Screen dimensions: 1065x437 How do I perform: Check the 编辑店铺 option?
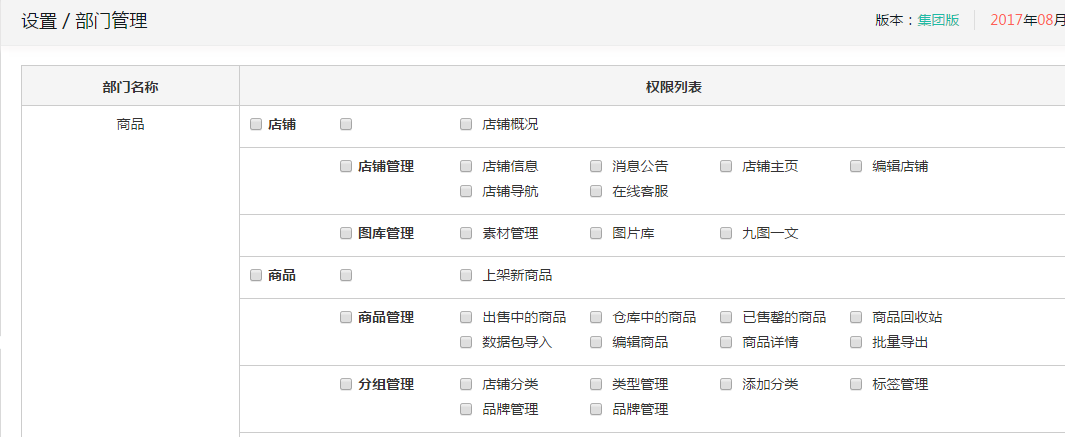(x=856, y=167)
